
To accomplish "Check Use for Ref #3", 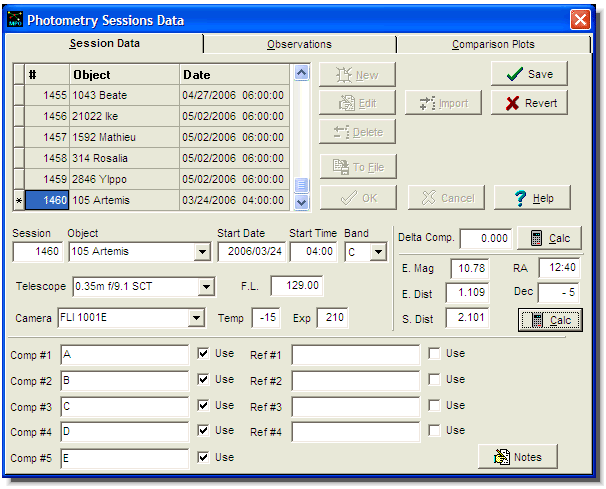I will (434, 405).
